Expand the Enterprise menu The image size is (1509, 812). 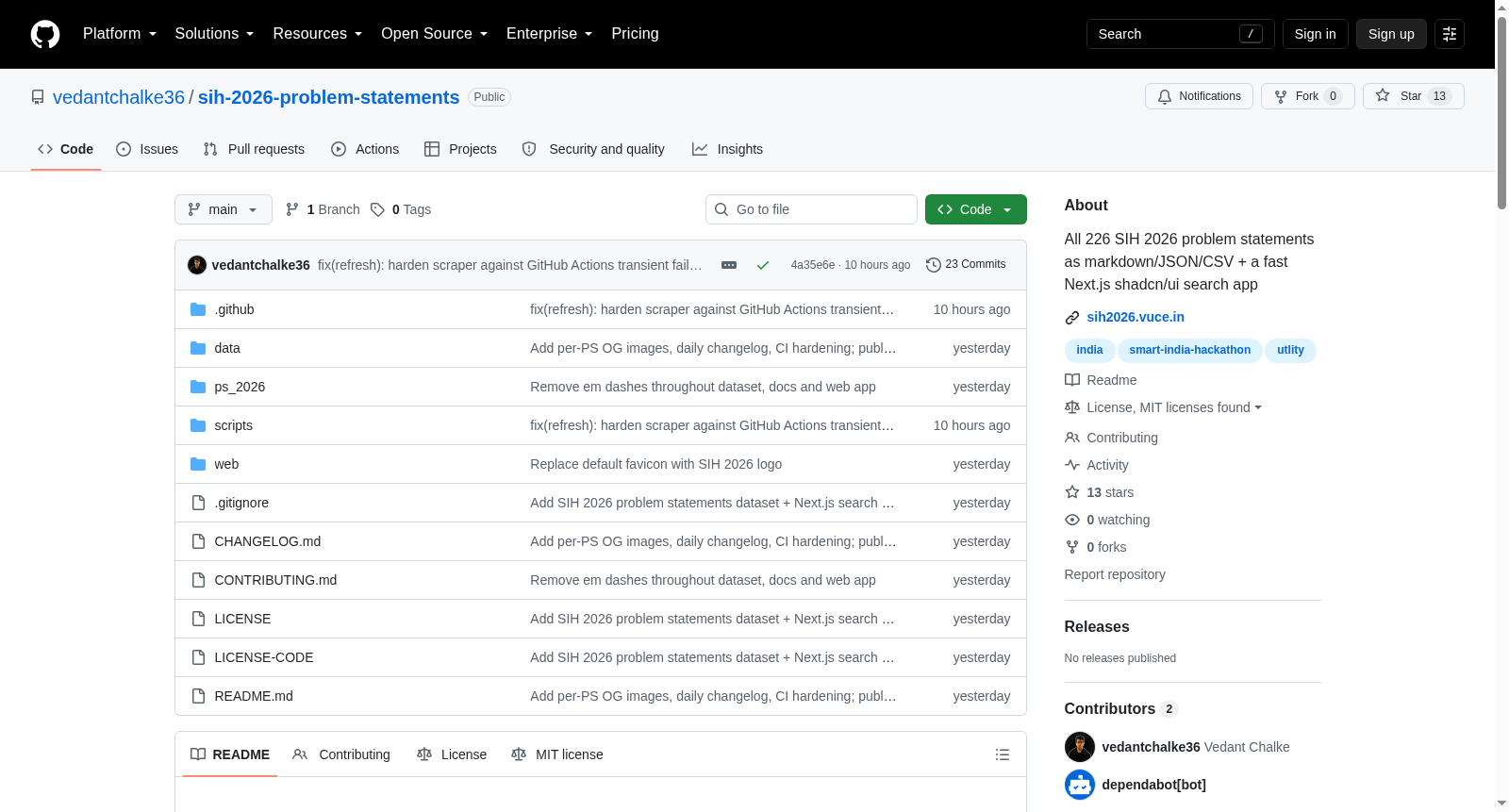[x=549, y=34]
